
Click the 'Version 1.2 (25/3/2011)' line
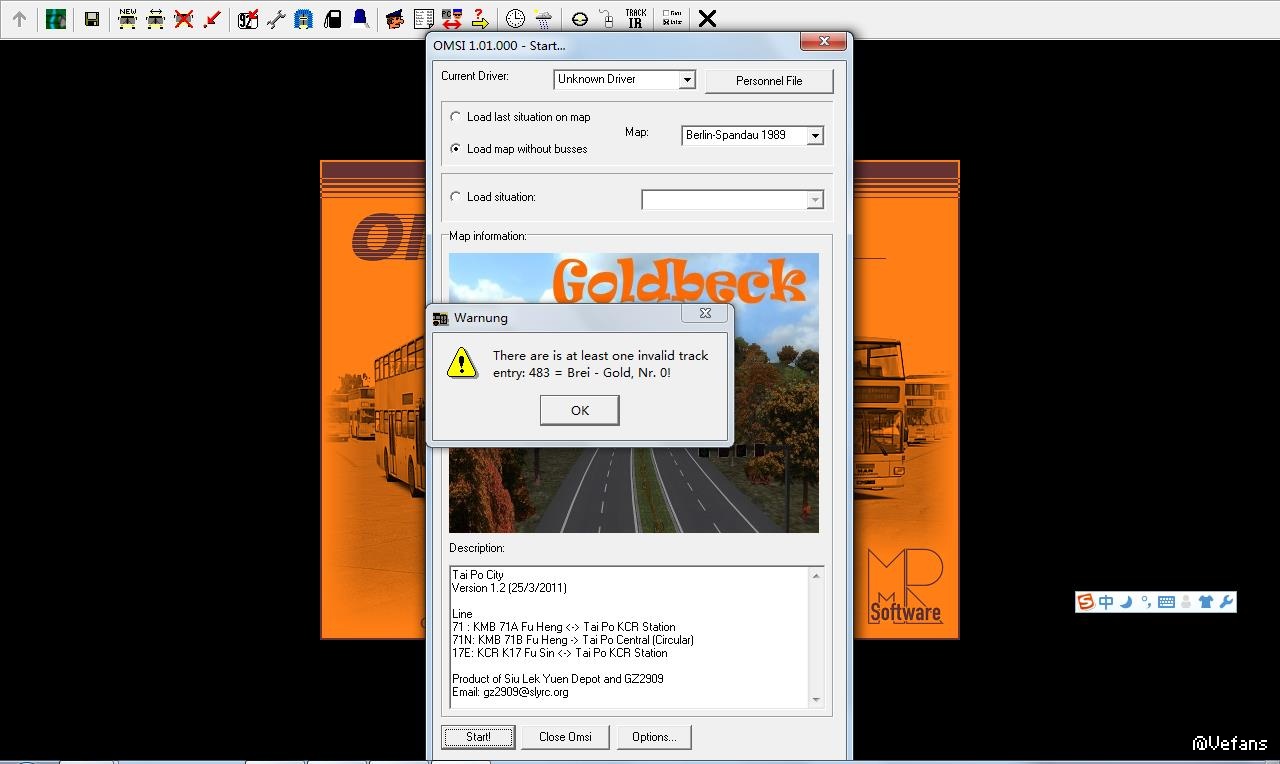click(x=509, y=588)
